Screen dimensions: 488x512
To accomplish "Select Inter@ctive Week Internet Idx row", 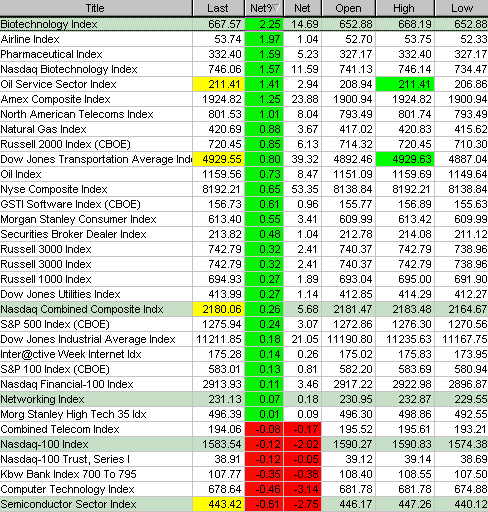I will pos(244,354).
